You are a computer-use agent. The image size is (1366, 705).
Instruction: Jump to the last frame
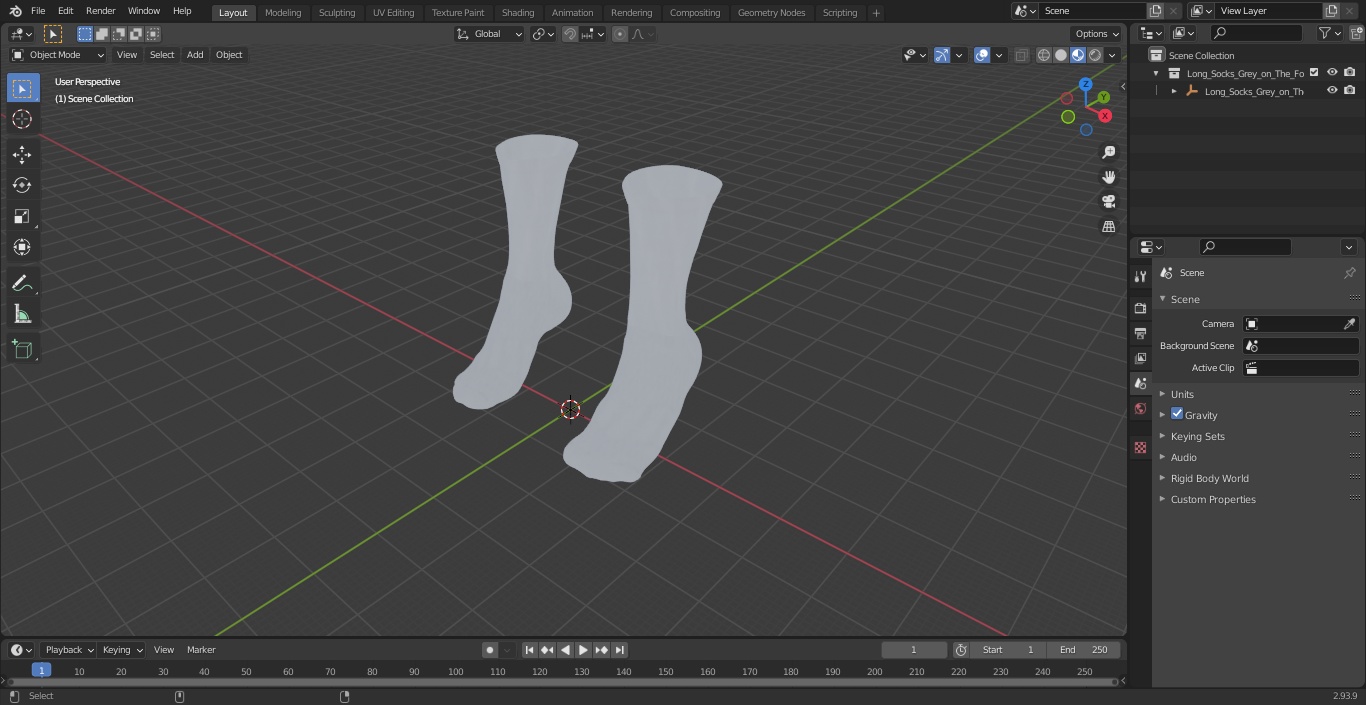pos(619,650)
